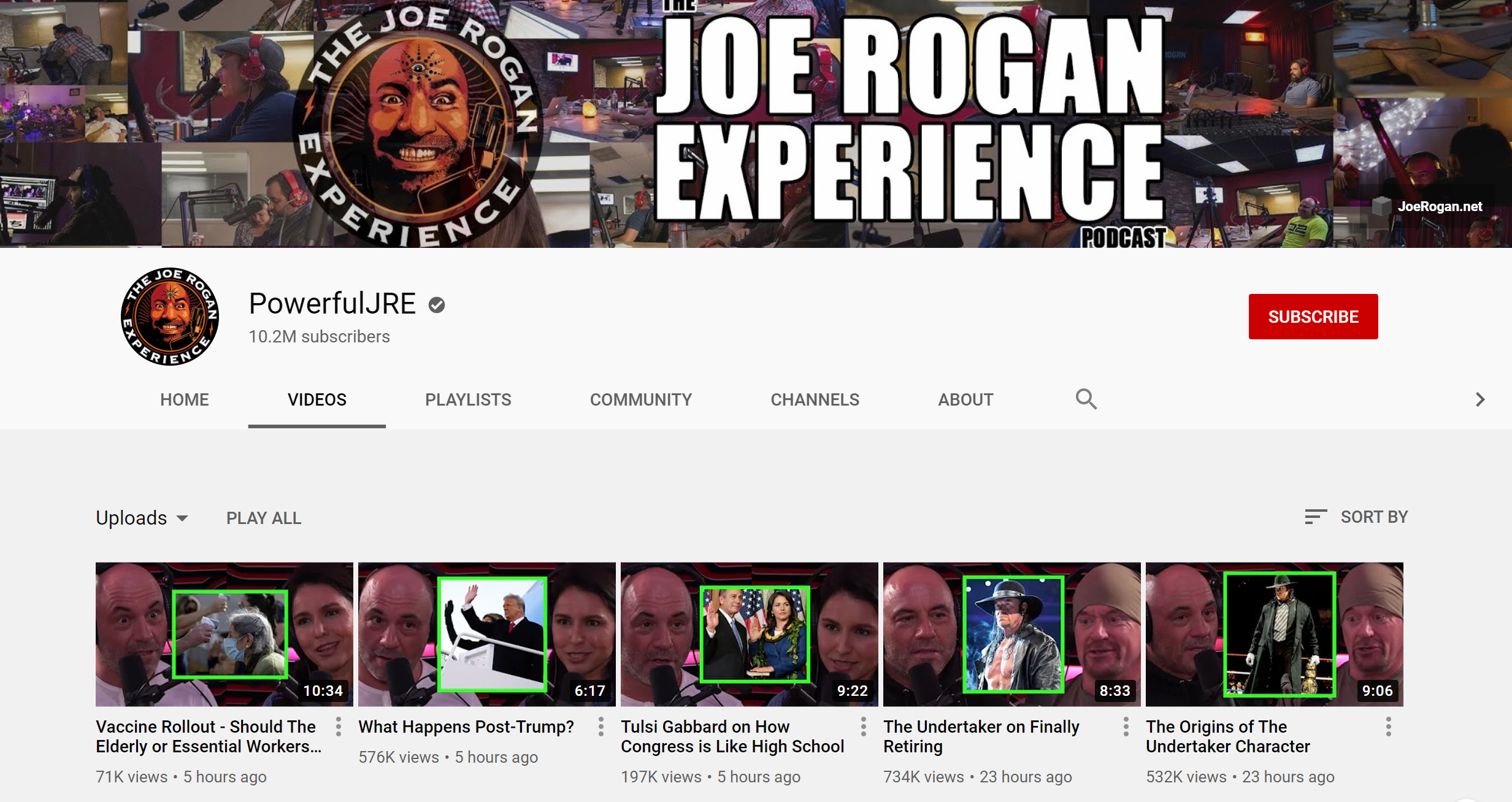Open the Channels tab
1512x802 pixels.
[815, 399]
